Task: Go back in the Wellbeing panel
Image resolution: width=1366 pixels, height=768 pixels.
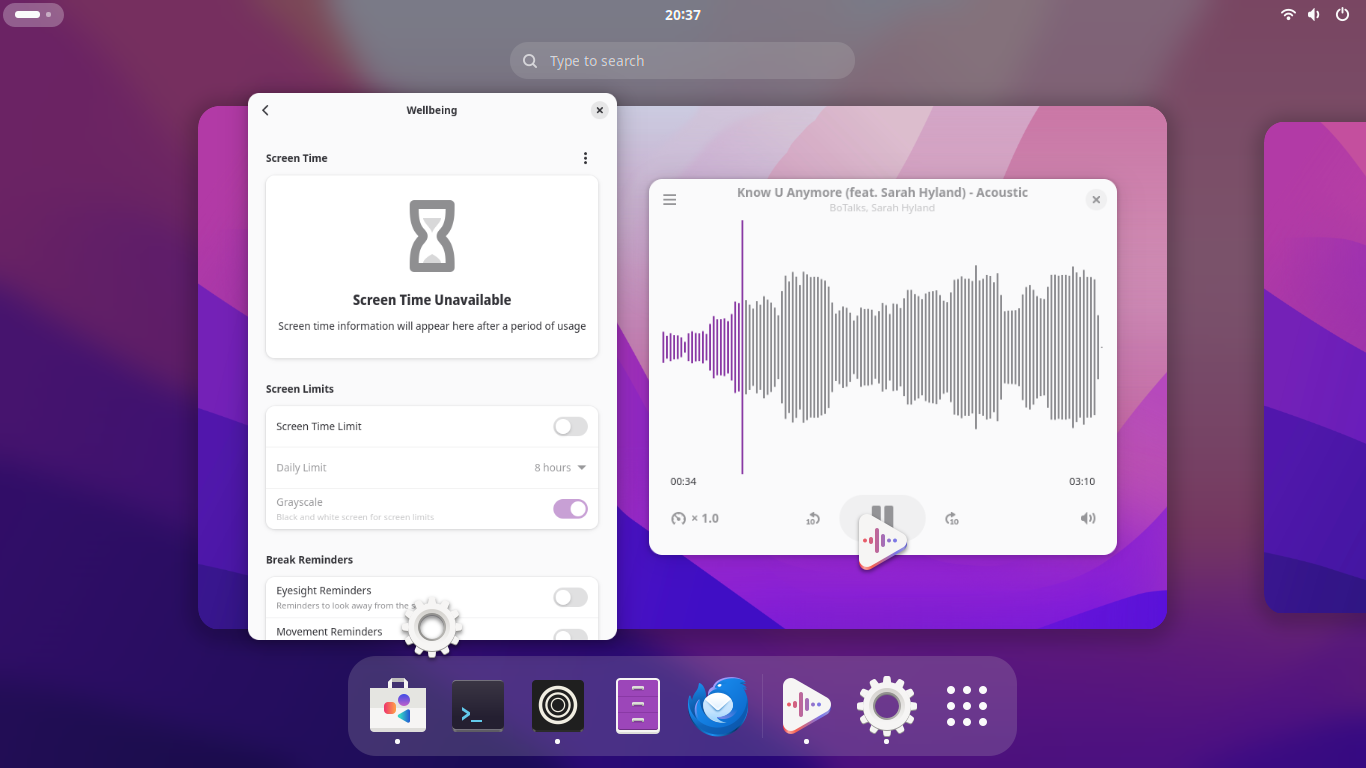Action: (x=265, y=110)
